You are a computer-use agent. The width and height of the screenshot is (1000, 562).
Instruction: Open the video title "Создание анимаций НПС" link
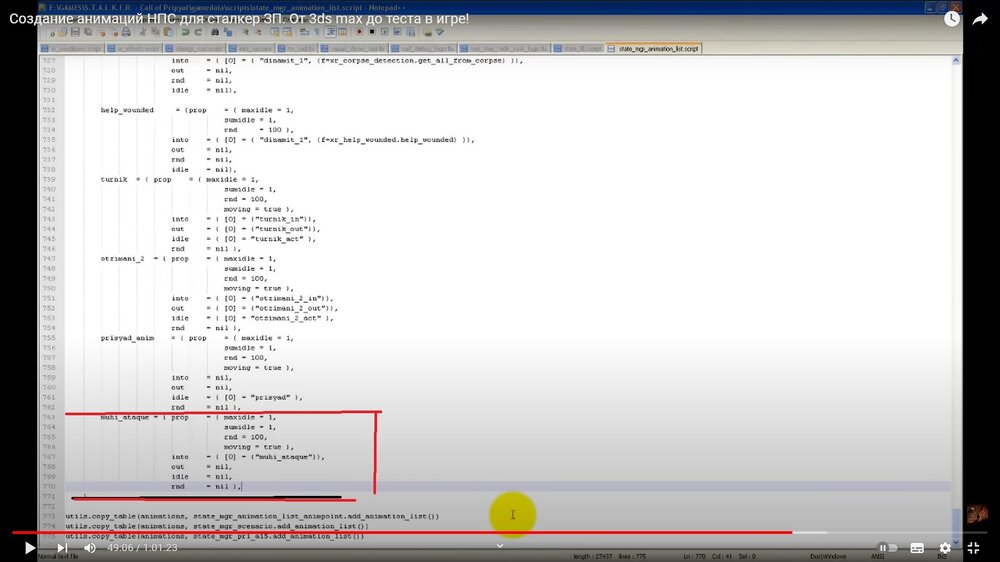239,19
